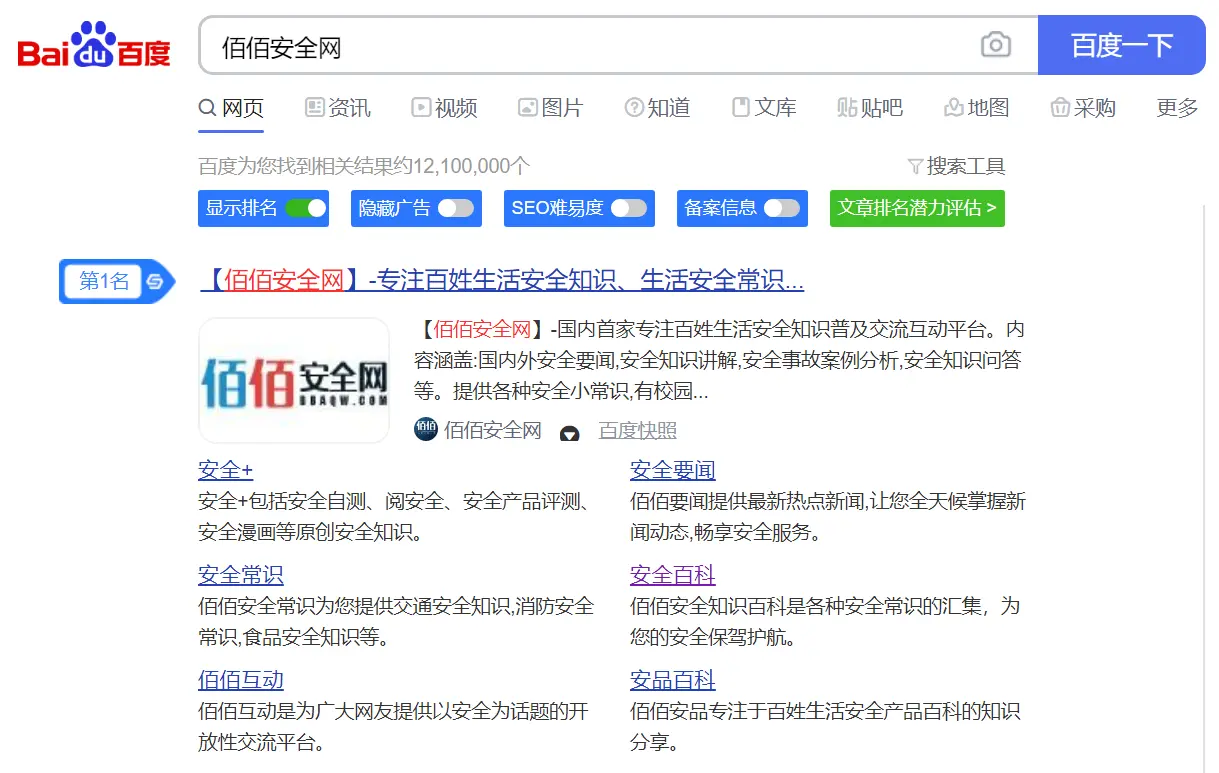
Task: Click the 佰佰安全网 source name
Action: click(x=493, y=431)
